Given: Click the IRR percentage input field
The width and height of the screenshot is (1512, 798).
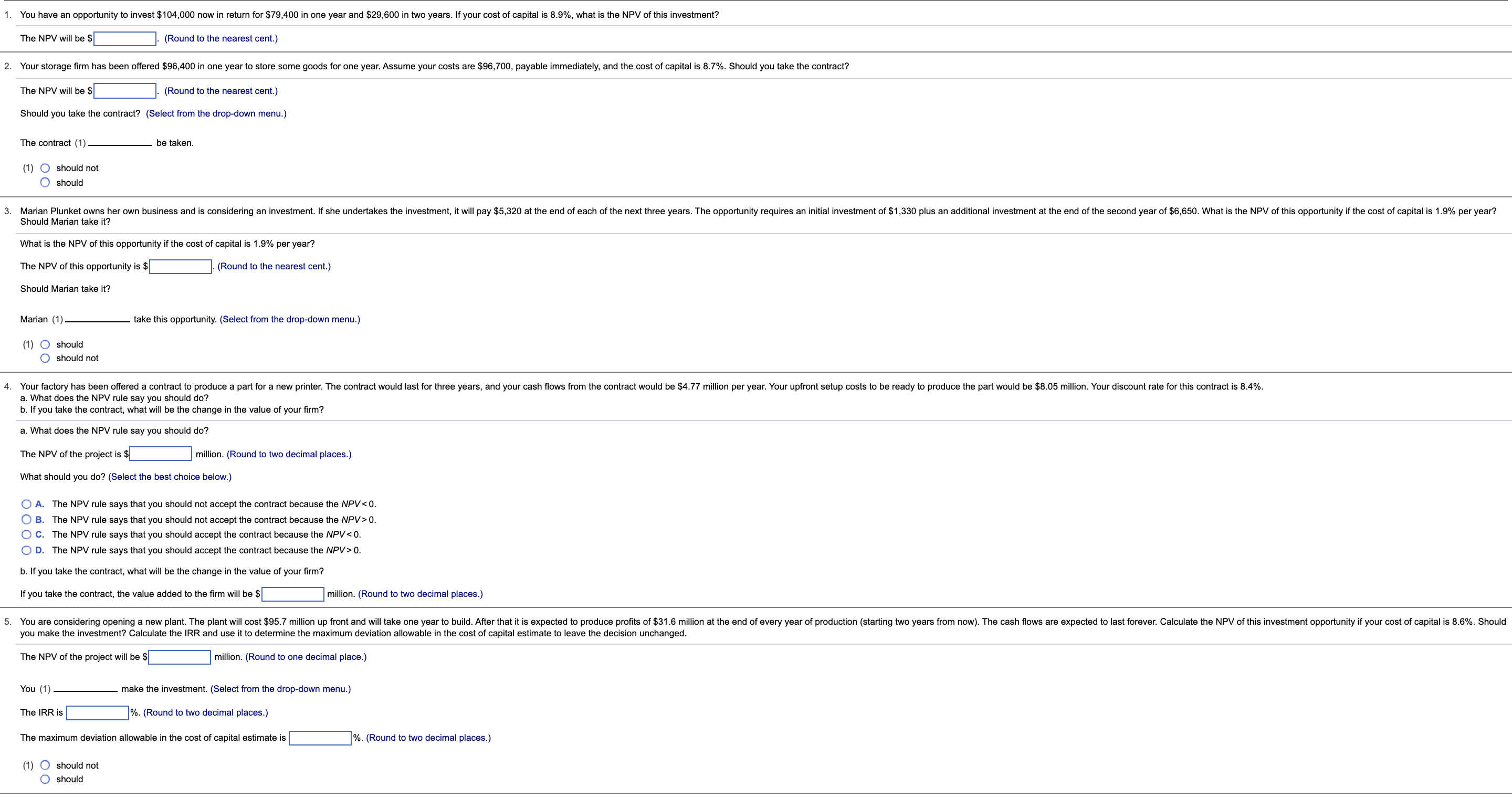Looking at the screenshot, I should coord(98,713).
